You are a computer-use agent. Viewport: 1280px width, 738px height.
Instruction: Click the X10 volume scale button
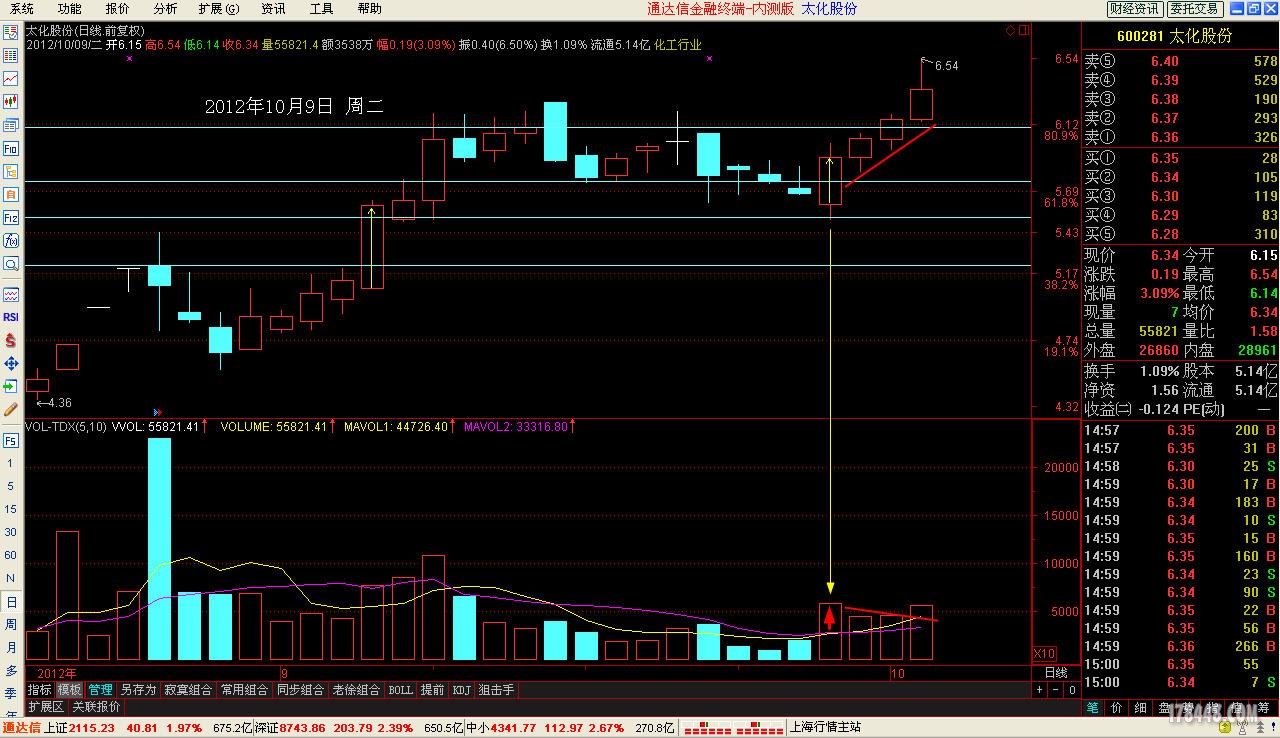(1043, 654)
